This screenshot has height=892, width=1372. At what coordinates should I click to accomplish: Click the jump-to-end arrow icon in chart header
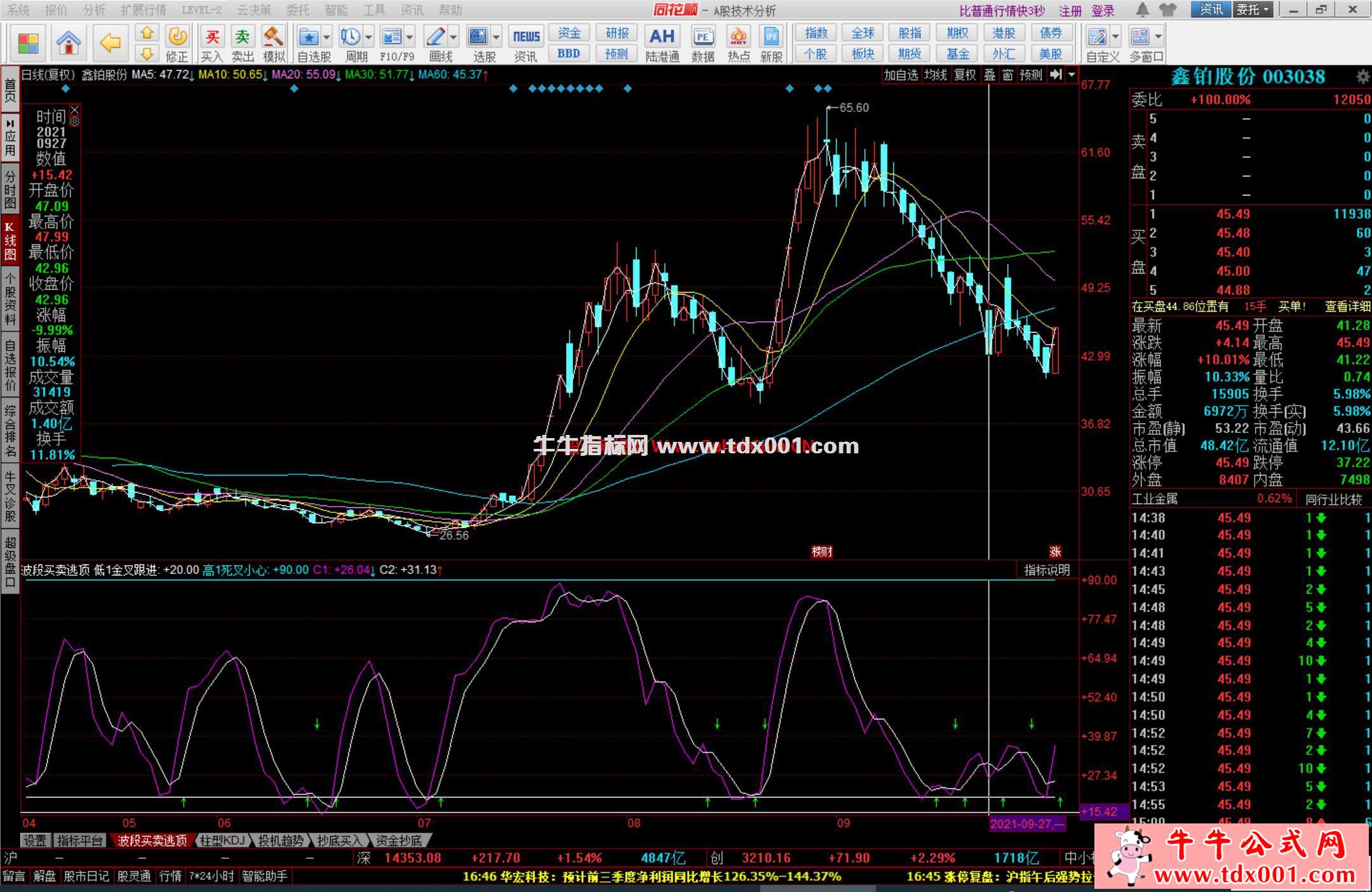(x=1056, y=74)
